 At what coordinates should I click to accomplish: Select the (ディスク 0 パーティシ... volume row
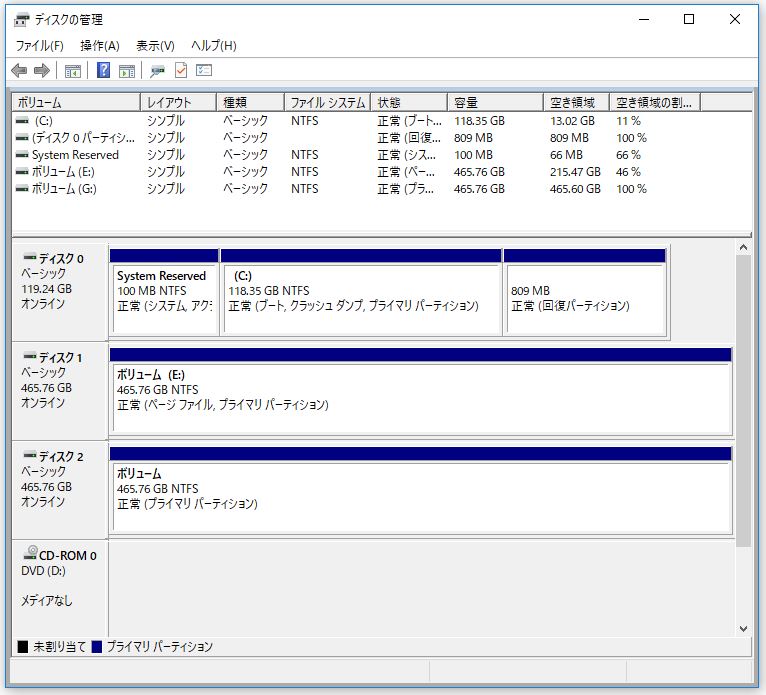pos(382,138)
